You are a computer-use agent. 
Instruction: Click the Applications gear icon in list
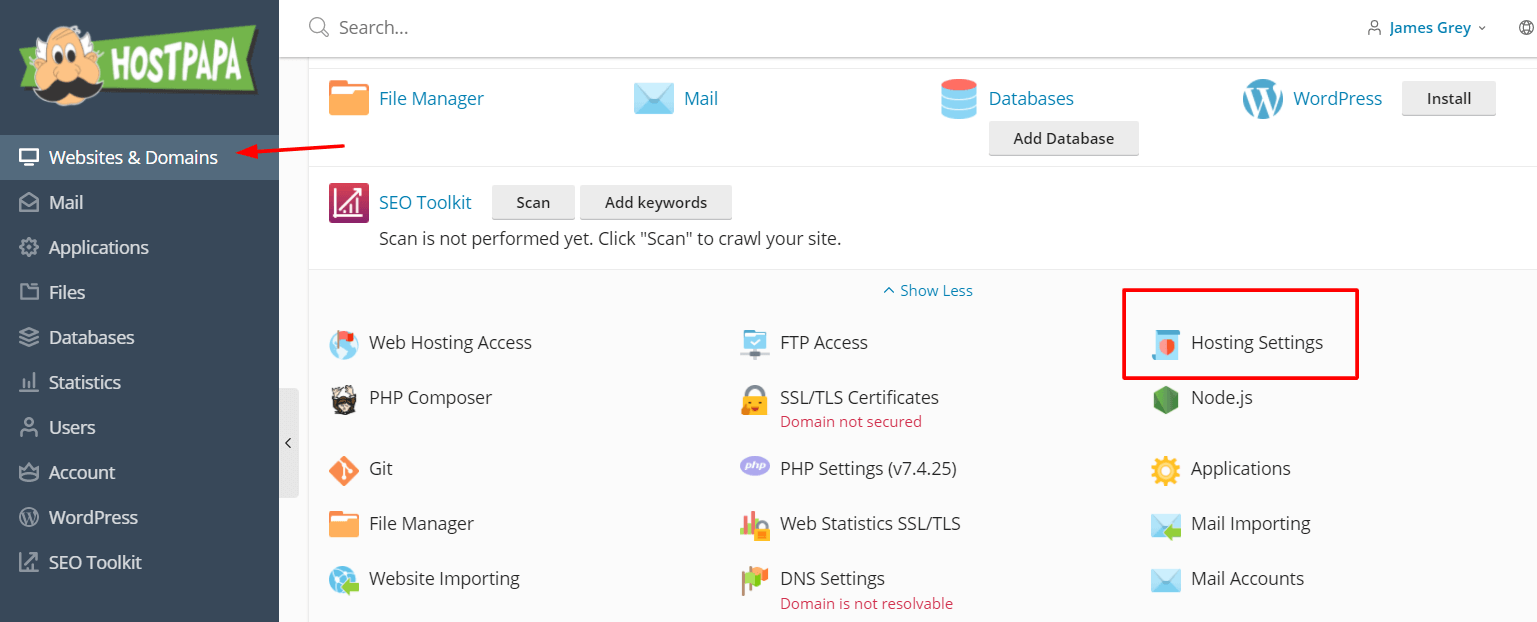click(x=1166, y=470)
